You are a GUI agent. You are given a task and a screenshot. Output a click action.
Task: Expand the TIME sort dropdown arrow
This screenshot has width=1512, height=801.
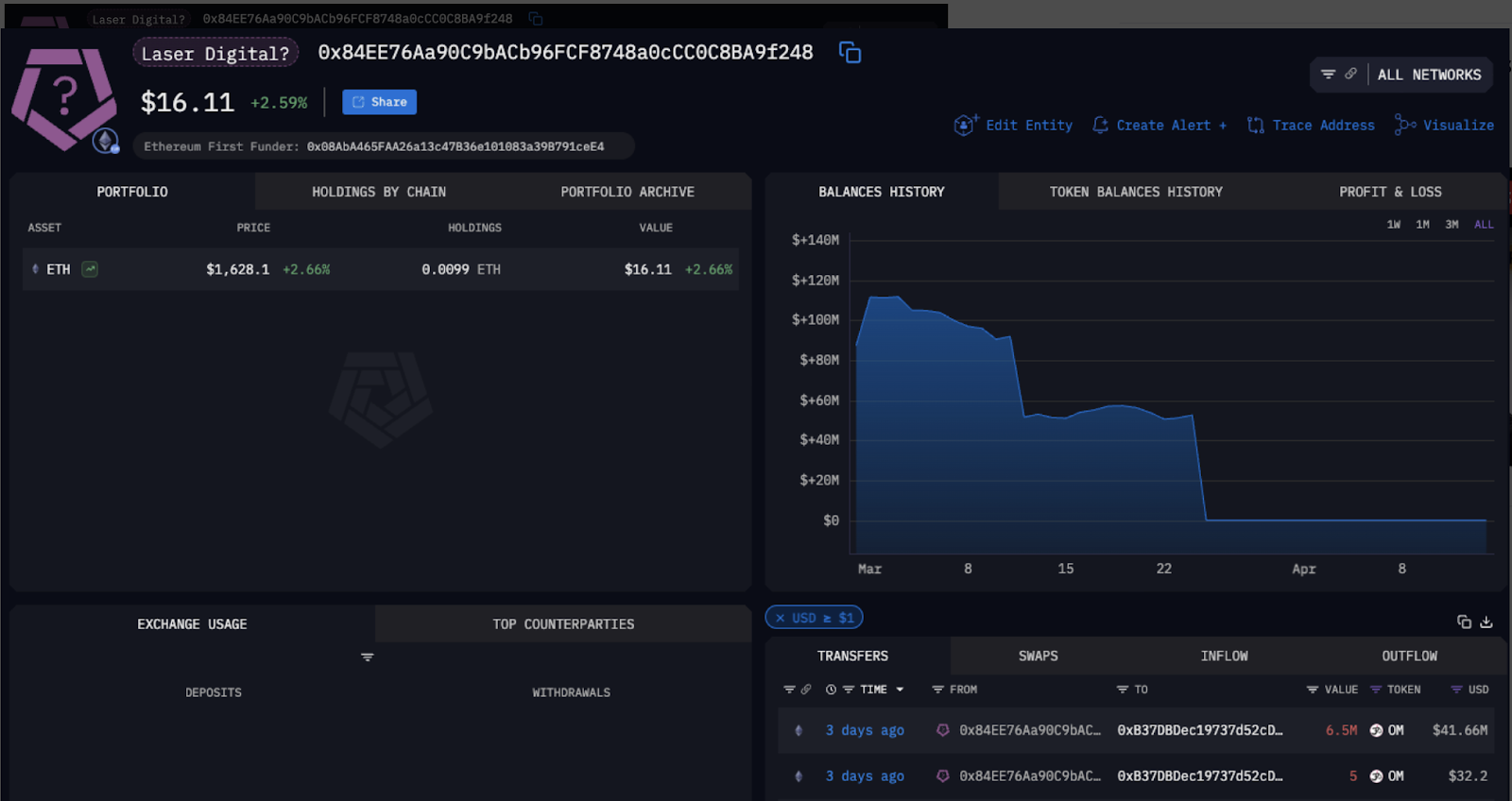[900, 690]
